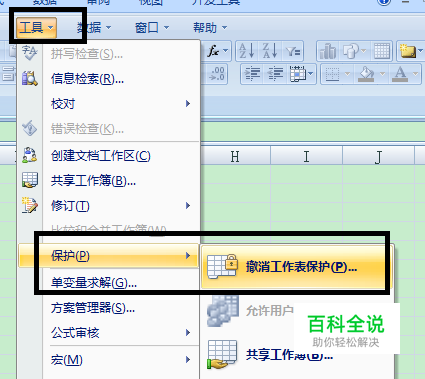Click the fx insert function icon
This screenshot has height=379, width=425.
click(213, 51)
